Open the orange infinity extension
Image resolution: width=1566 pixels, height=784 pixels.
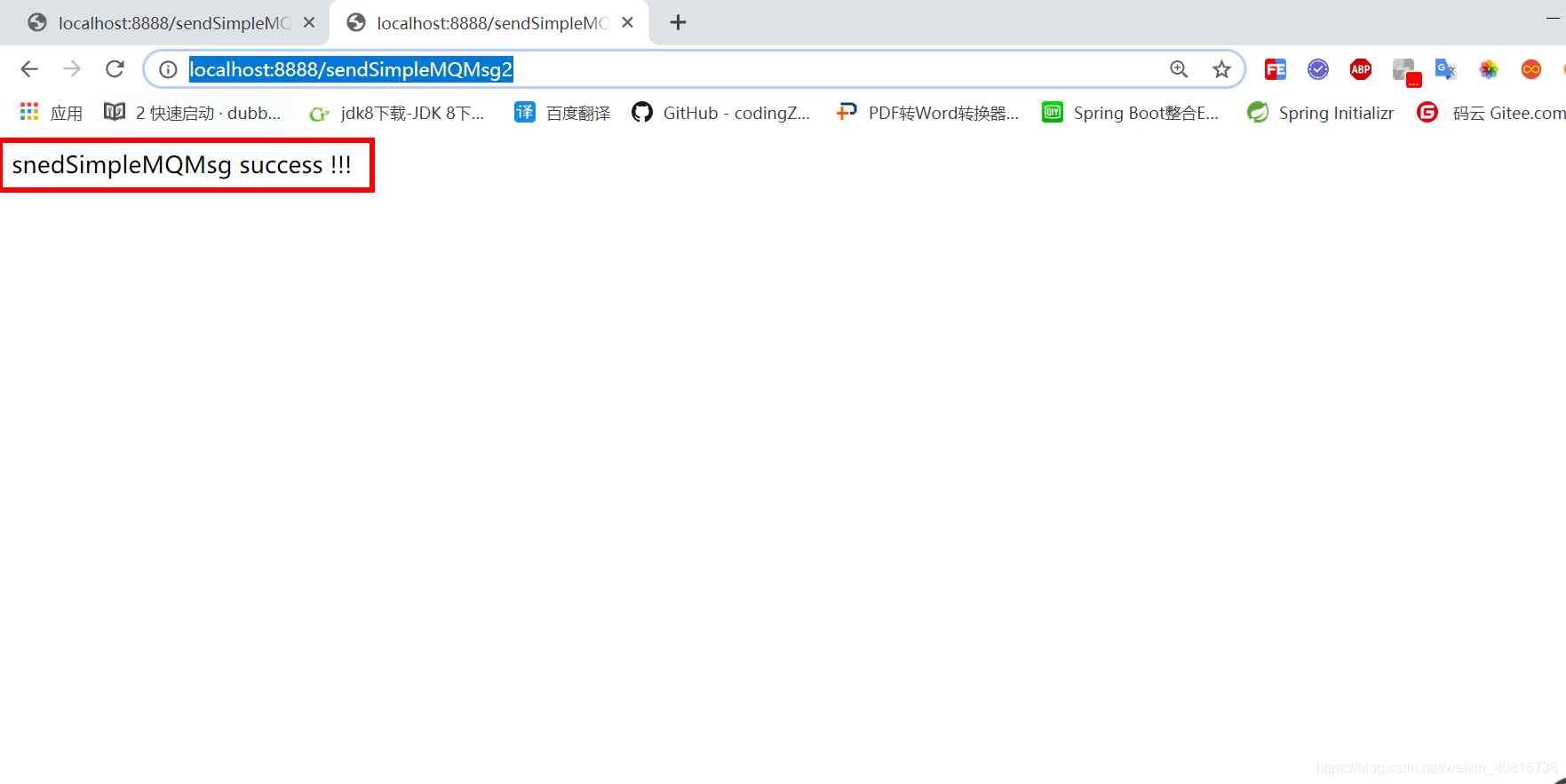(1531, 69)
